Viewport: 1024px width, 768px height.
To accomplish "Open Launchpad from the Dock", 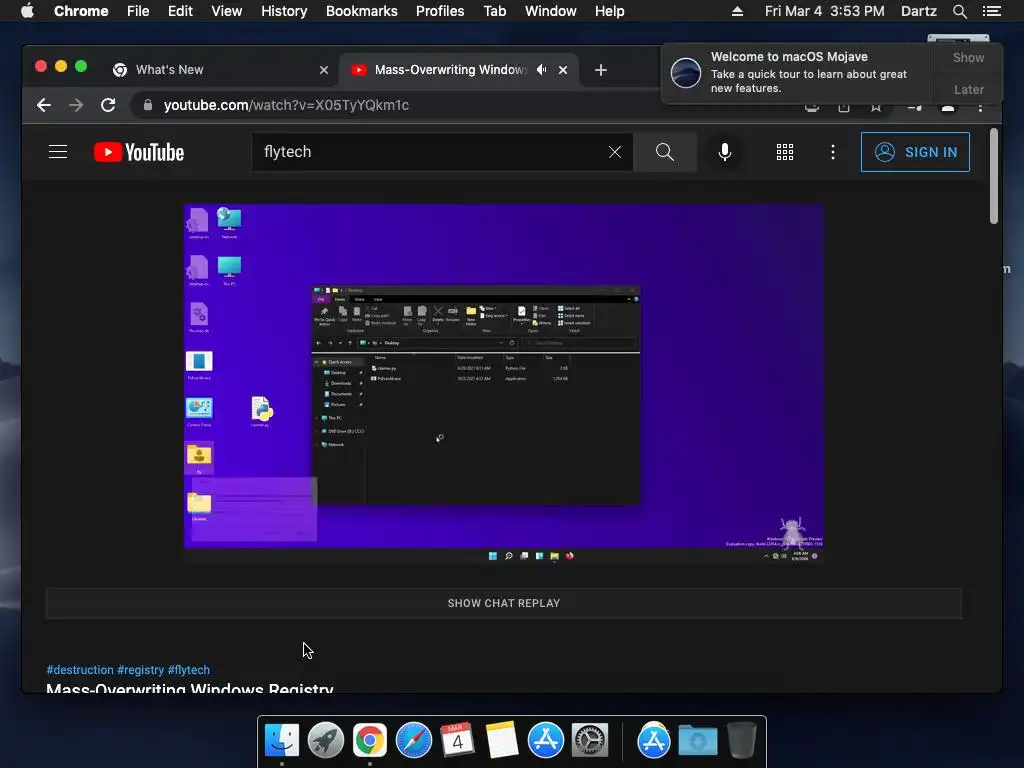I will (326, 741).
